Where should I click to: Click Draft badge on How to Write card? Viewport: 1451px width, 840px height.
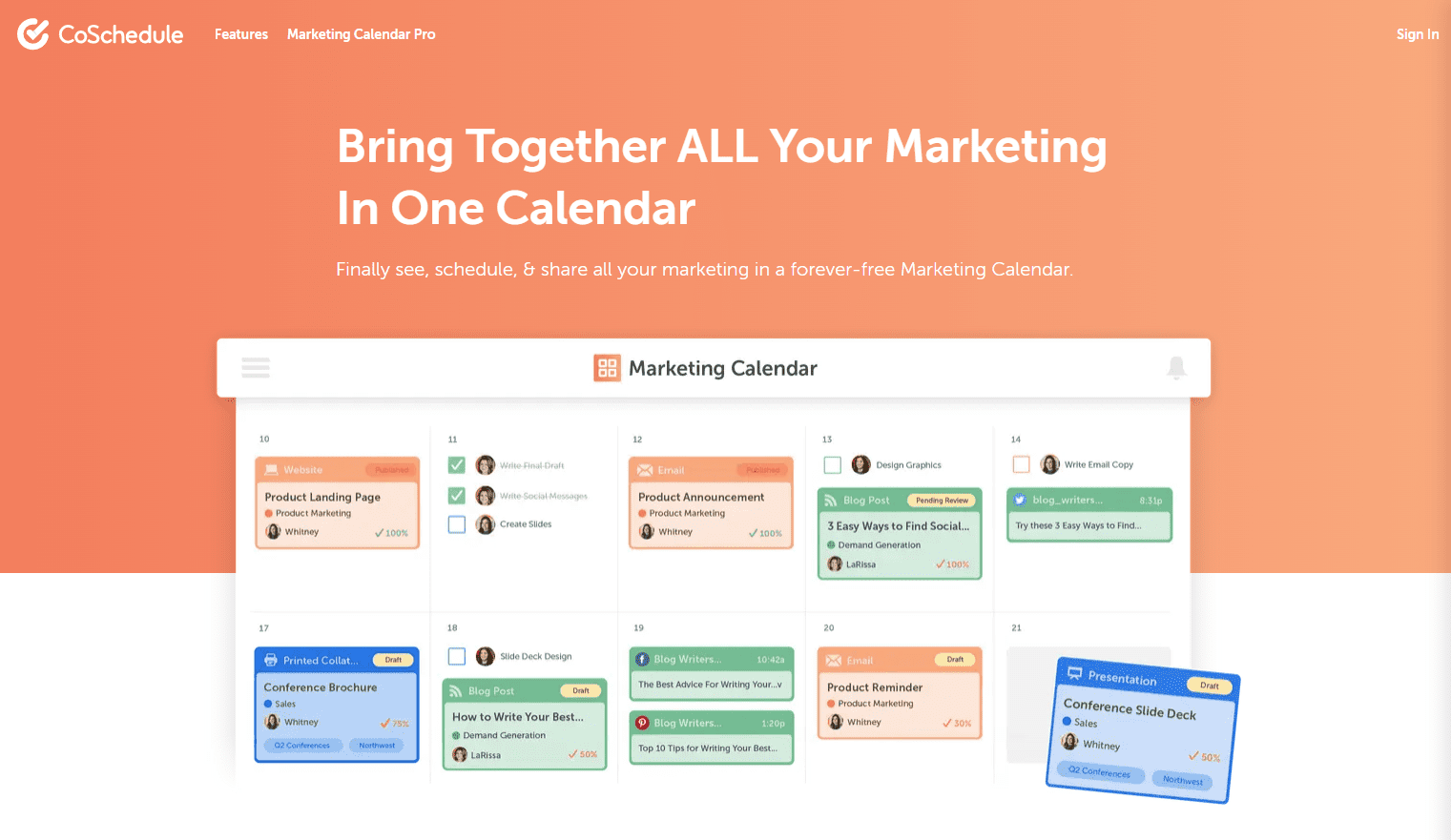click(x=580, y=690)
